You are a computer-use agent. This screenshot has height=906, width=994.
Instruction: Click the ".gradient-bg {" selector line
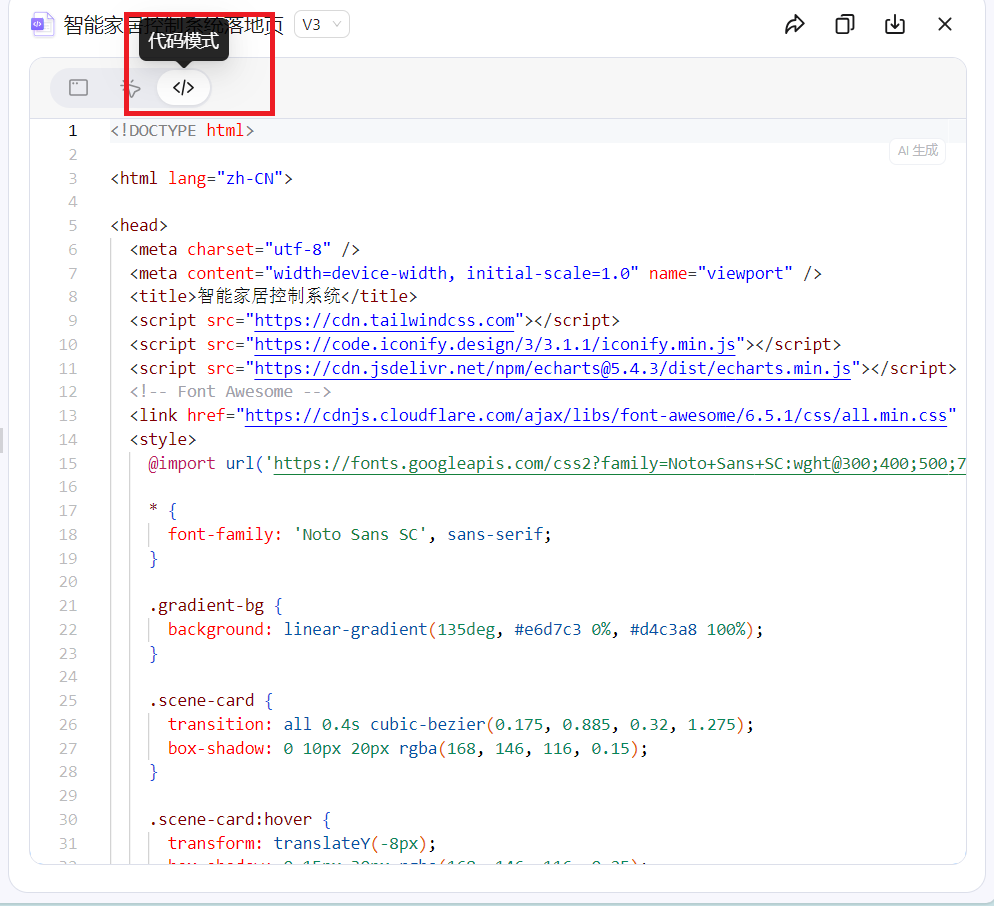click(216, 606)
